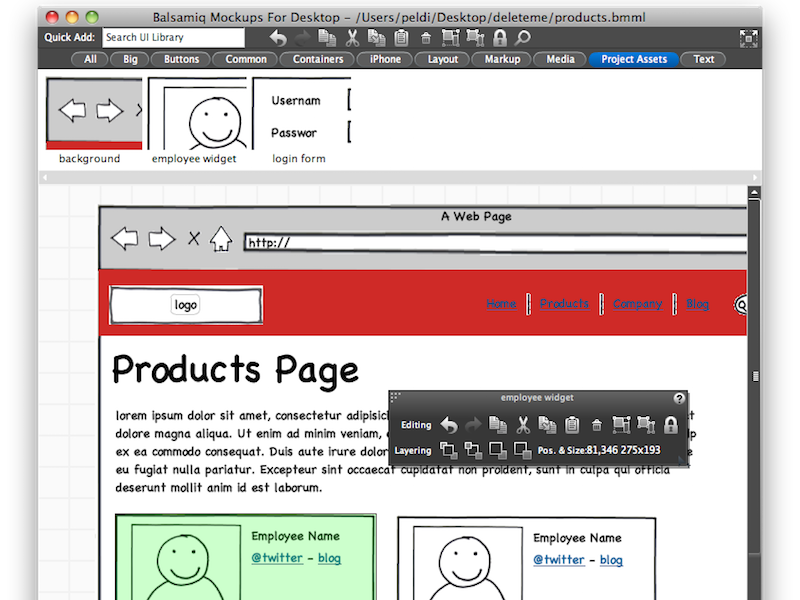Click inside the Quick Add search field
800x600 pixels.
click(173, 37)
